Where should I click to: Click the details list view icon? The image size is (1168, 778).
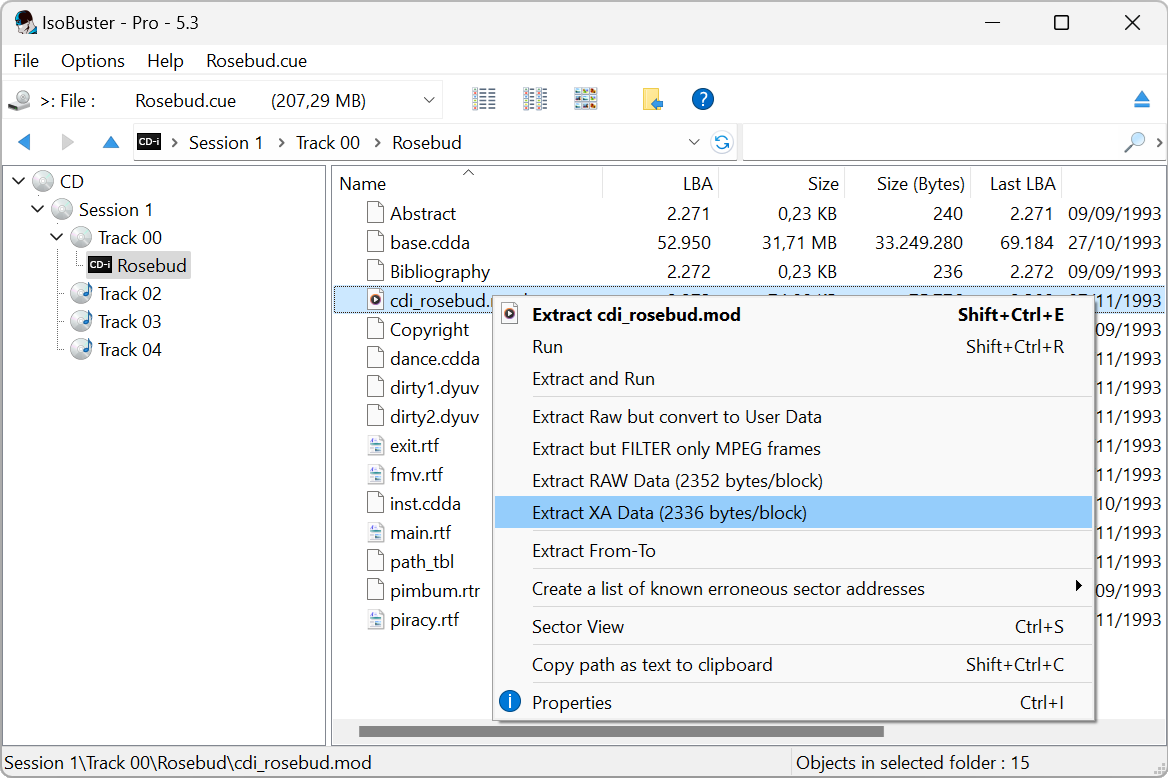tap(483, 99)
